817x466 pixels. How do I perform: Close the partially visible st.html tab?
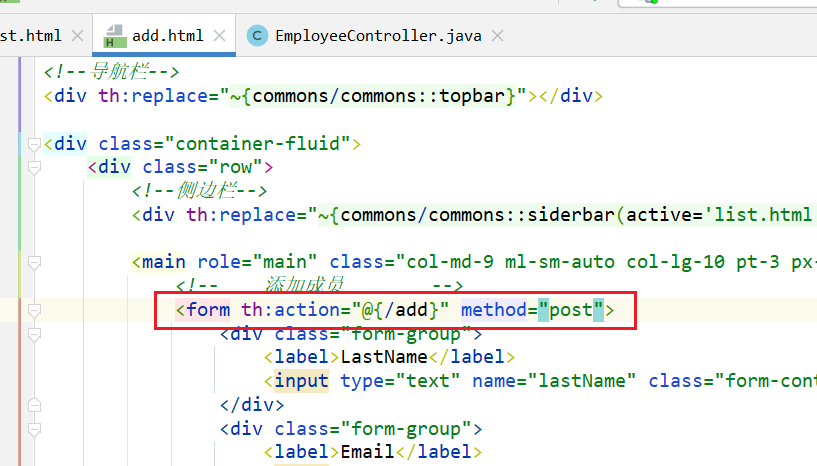coord(78,36)
